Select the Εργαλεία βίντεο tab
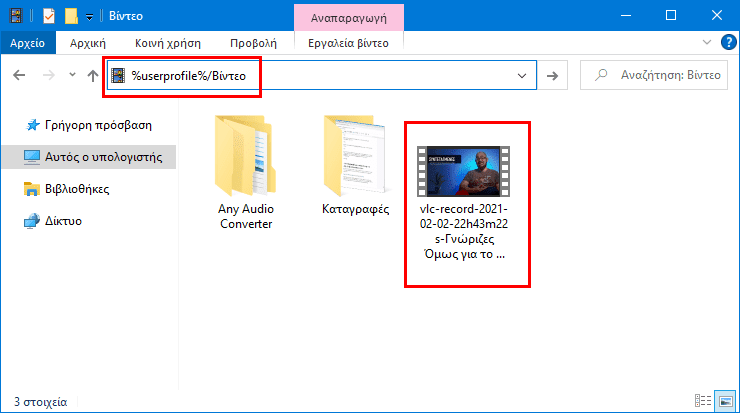The width and height of the screenshot is (740, 413). 348,43
